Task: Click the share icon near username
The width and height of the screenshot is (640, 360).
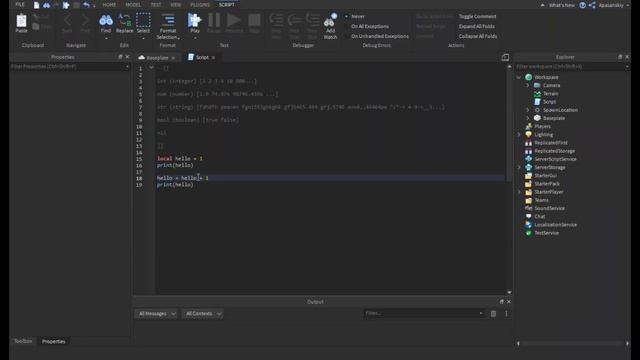Action: click(592, 5)
